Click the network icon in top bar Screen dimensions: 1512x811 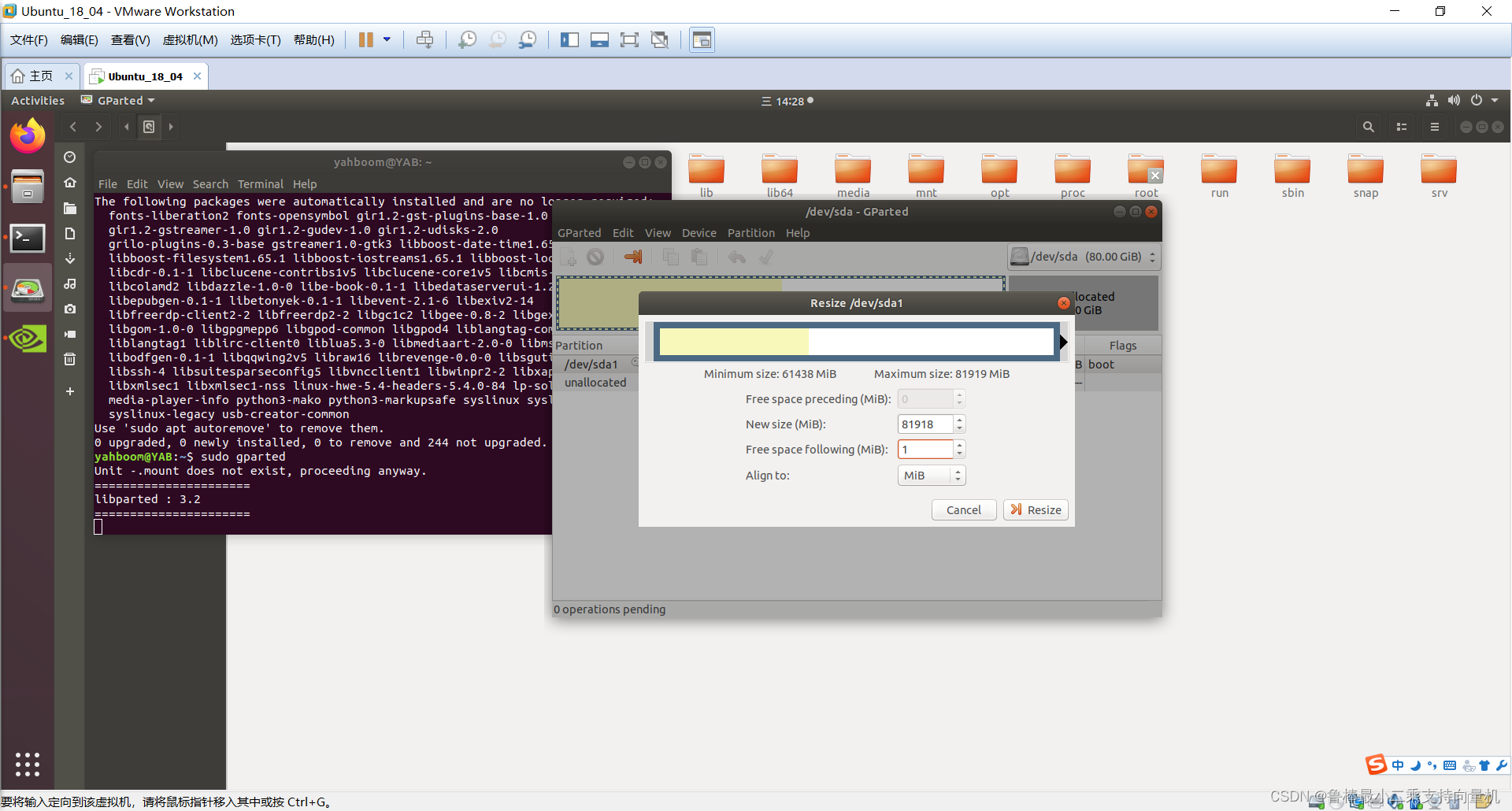click(1432, 101)
